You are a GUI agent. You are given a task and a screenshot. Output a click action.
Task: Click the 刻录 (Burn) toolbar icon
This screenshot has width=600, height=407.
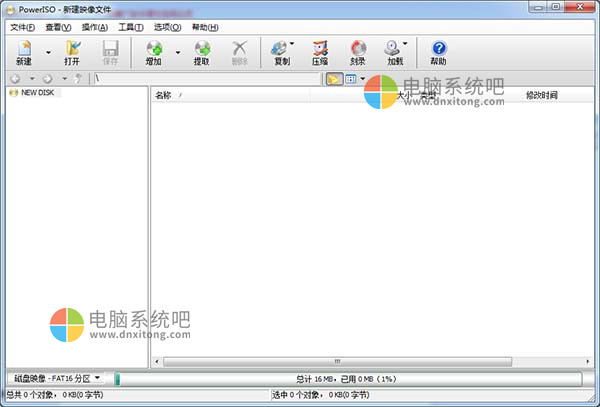tap(358, 53)
